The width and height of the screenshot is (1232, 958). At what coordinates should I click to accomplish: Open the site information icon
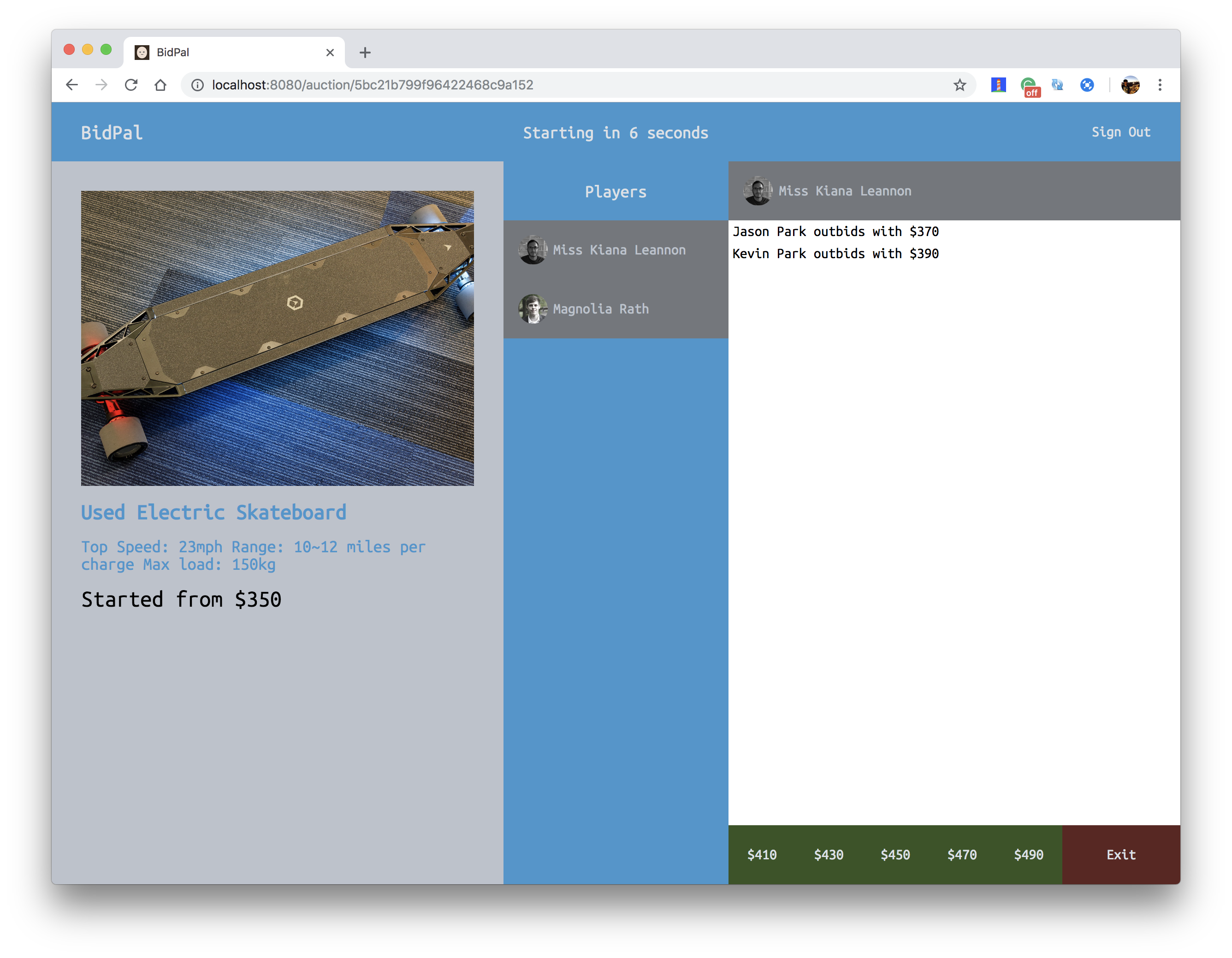[x=197, y=85]
